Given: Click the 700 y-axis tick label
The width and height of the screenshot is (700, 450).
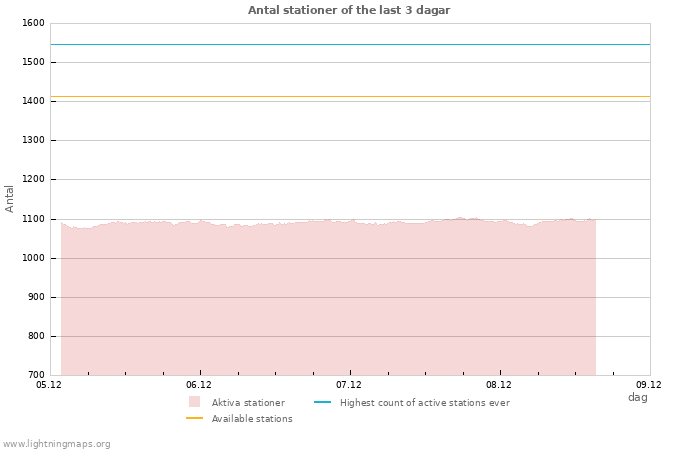Looking at the screenshot, I should [x=35, y=375].
